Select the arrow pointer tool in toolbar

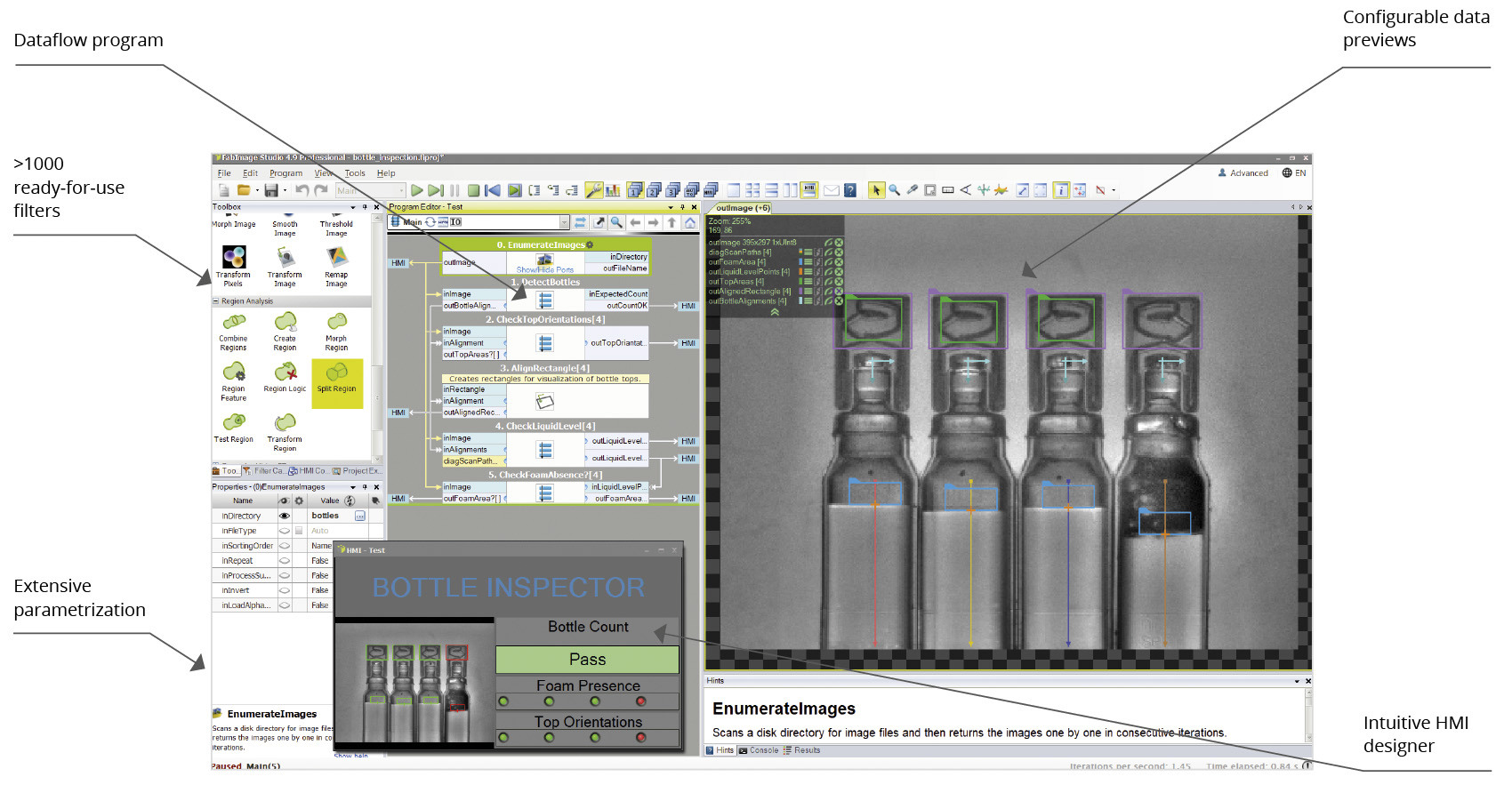coord(876,190)
